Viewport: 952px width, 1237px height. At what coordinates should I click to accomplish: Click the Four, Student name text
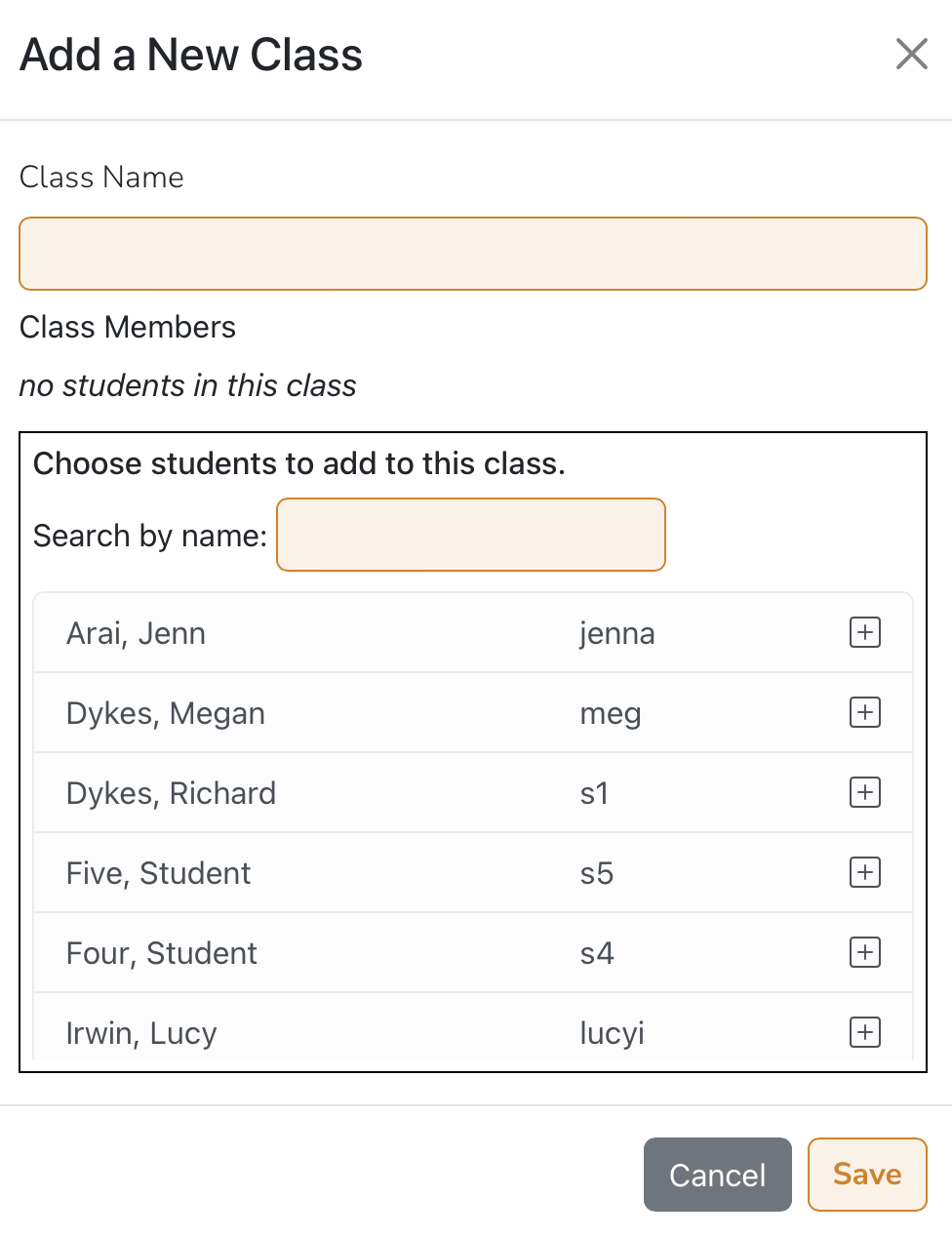coord(161,954)
